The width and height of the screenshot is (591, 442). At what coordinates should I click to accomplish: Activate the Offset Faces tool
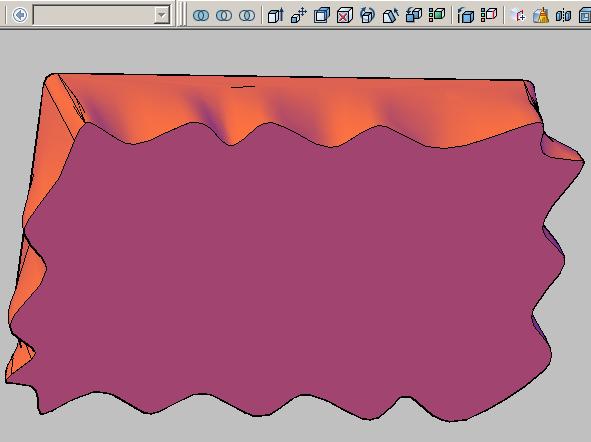pyautogui.click(x=322, y=15)
